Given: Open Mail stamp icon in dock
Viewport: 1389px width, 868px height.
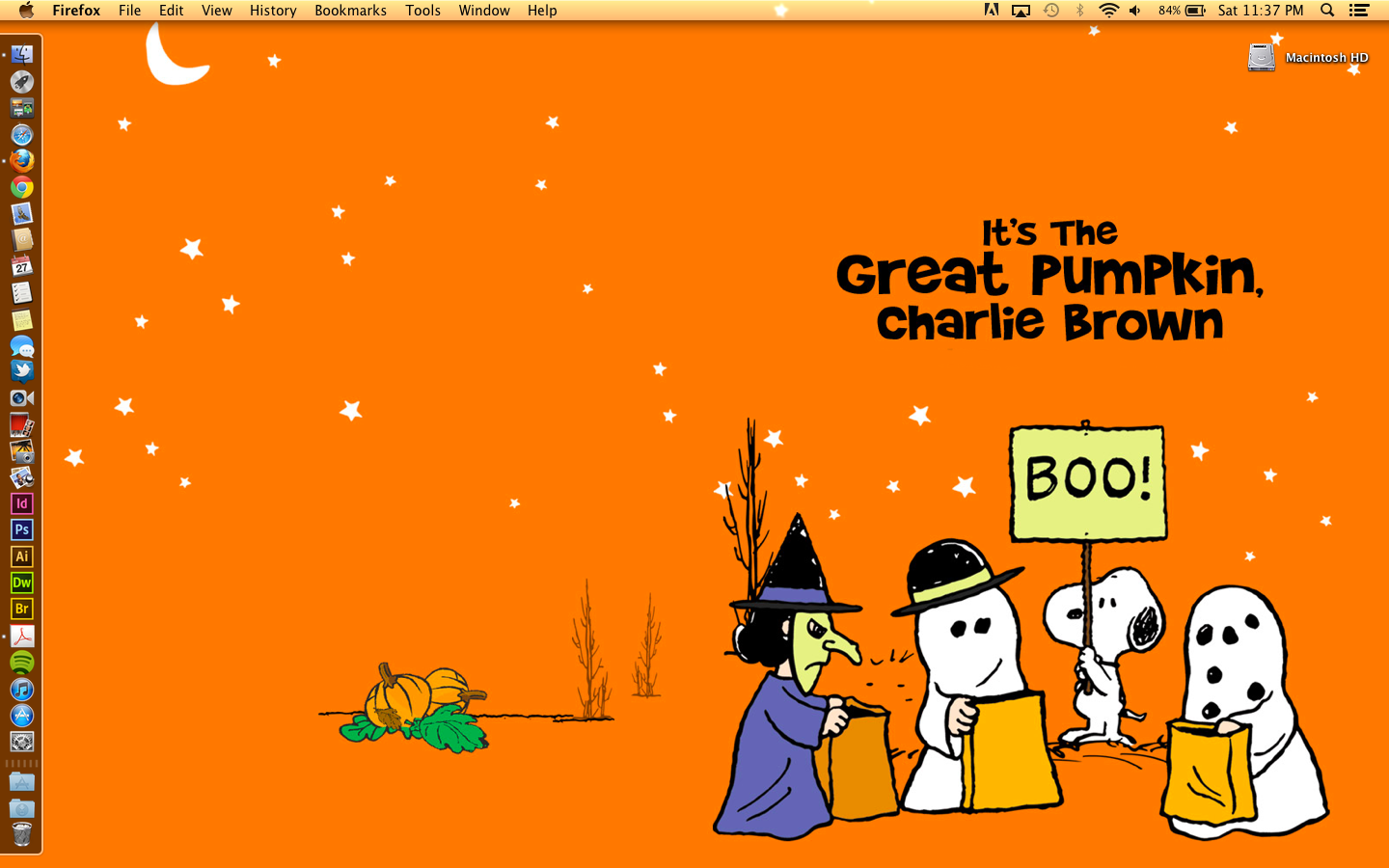Looking at the screenshot, I should (x=22, y=213).
